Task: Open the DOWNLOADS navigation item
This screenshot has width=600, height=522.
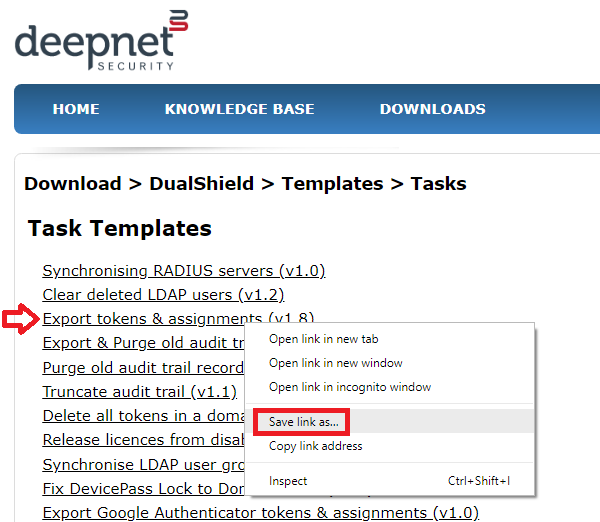Action: tap(433, 109)
